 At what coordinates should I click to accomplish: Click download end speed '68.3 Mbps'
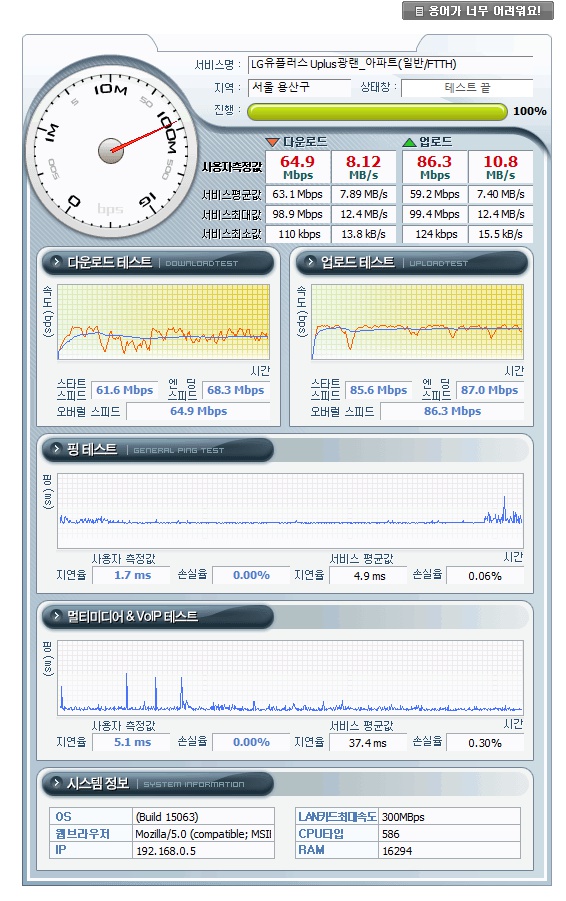point(236,390)
